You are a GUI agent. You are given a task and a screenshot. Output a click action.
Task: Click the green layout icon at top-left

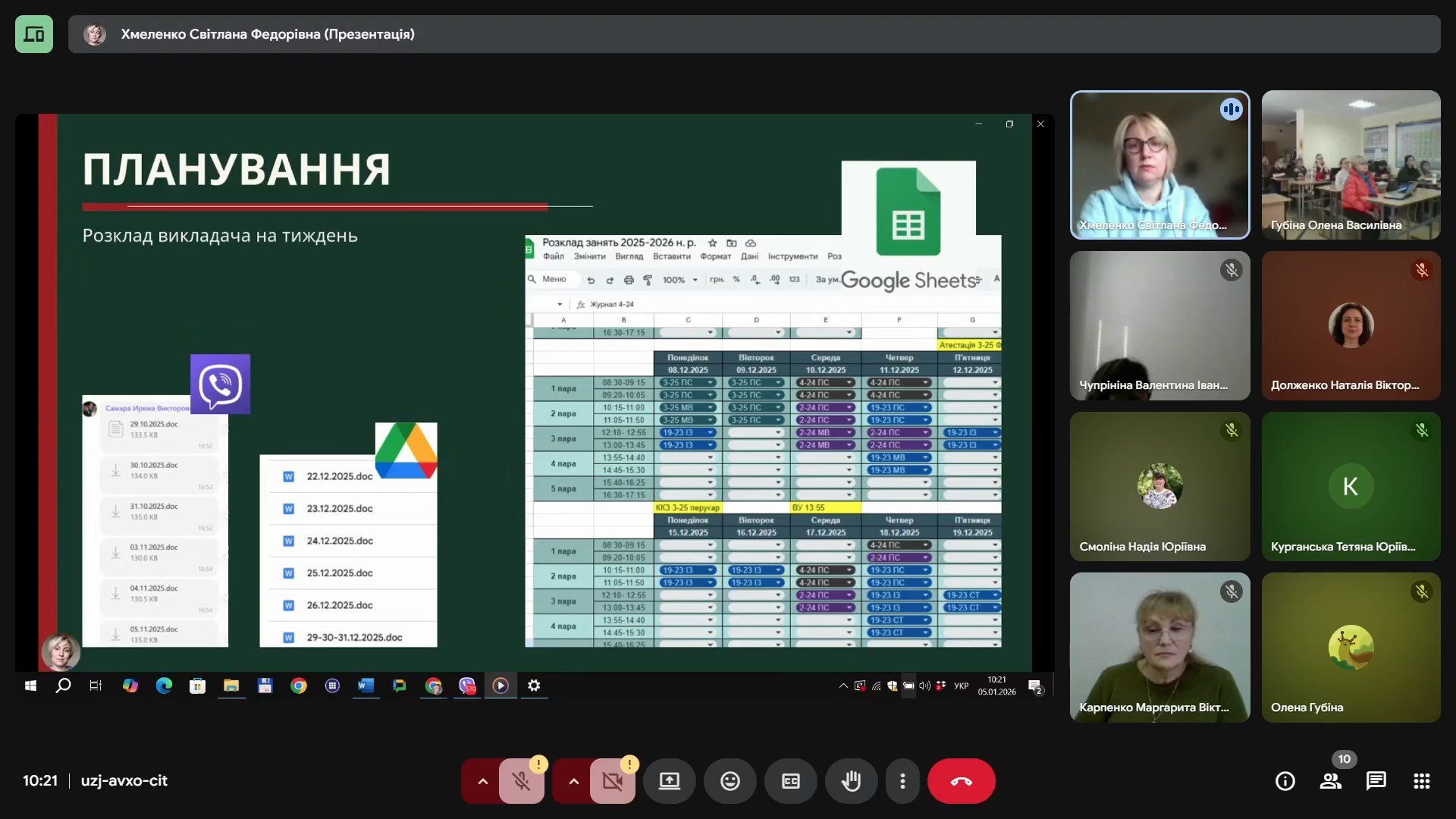point(34,34)
